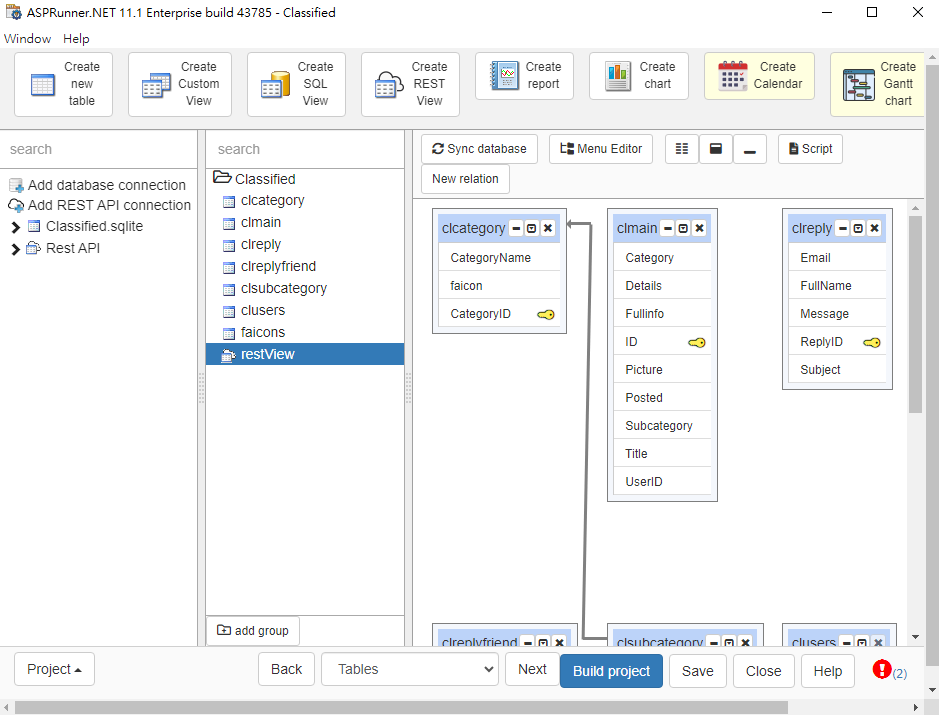Minimize the clcategory table box
Image resolution: width=939 pixels, height=715 pixels.
pos(516,228)
